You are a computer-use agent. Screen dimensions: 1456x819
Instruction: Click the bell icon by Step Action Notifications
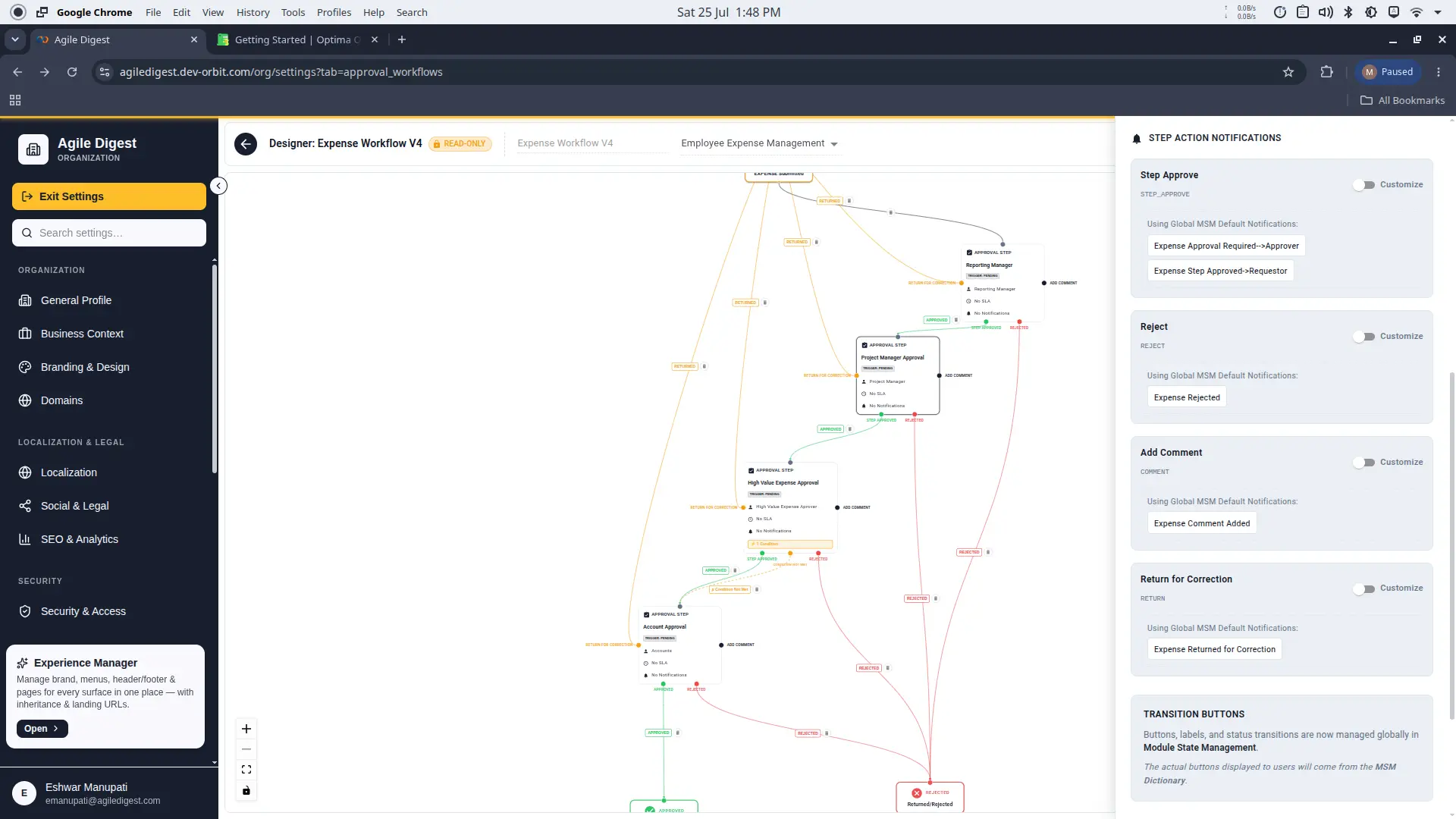[x=1136, y=139]
